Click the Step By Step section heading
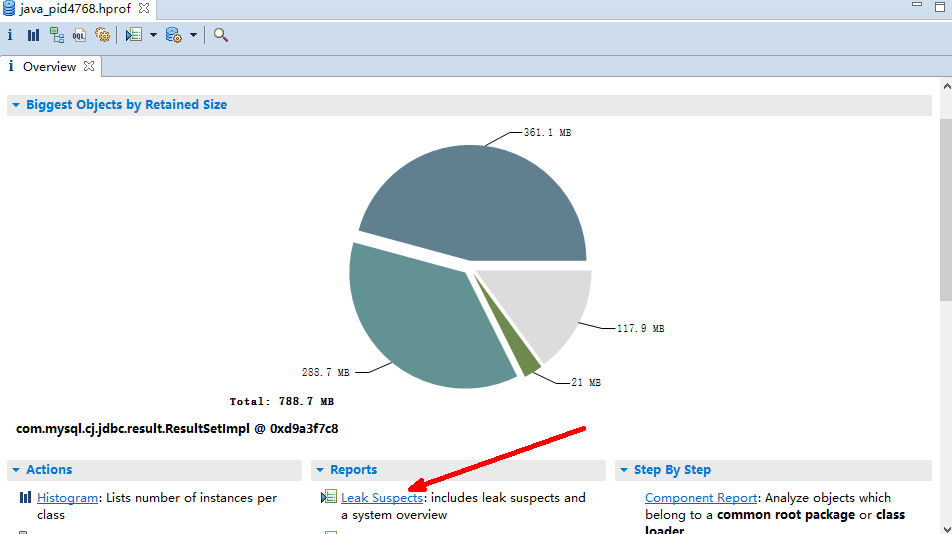Screen dimensions: 952x534 point(672,470)
